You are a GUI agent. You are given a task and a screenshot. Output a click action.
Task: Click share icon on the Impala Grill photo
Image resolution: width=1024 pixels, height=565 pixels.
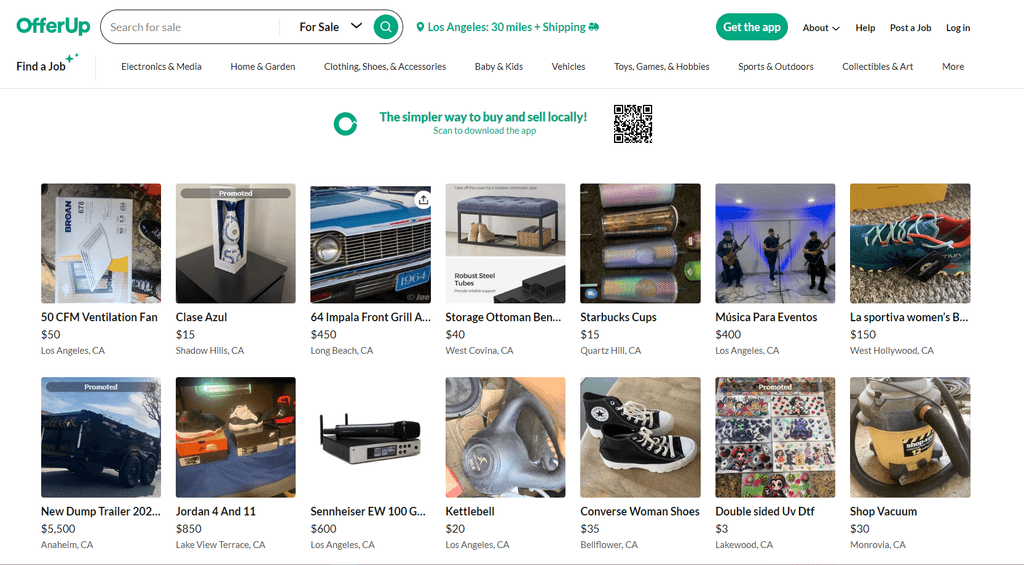coord(423,200)
